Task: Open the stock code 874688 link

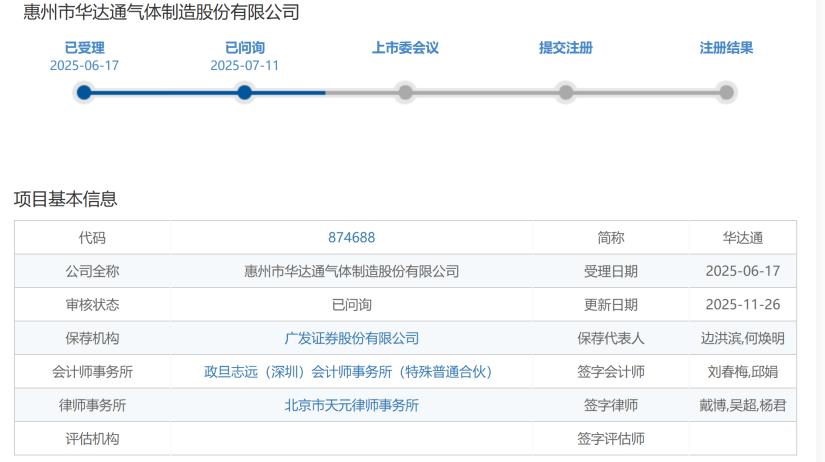Action: [351, 238]
